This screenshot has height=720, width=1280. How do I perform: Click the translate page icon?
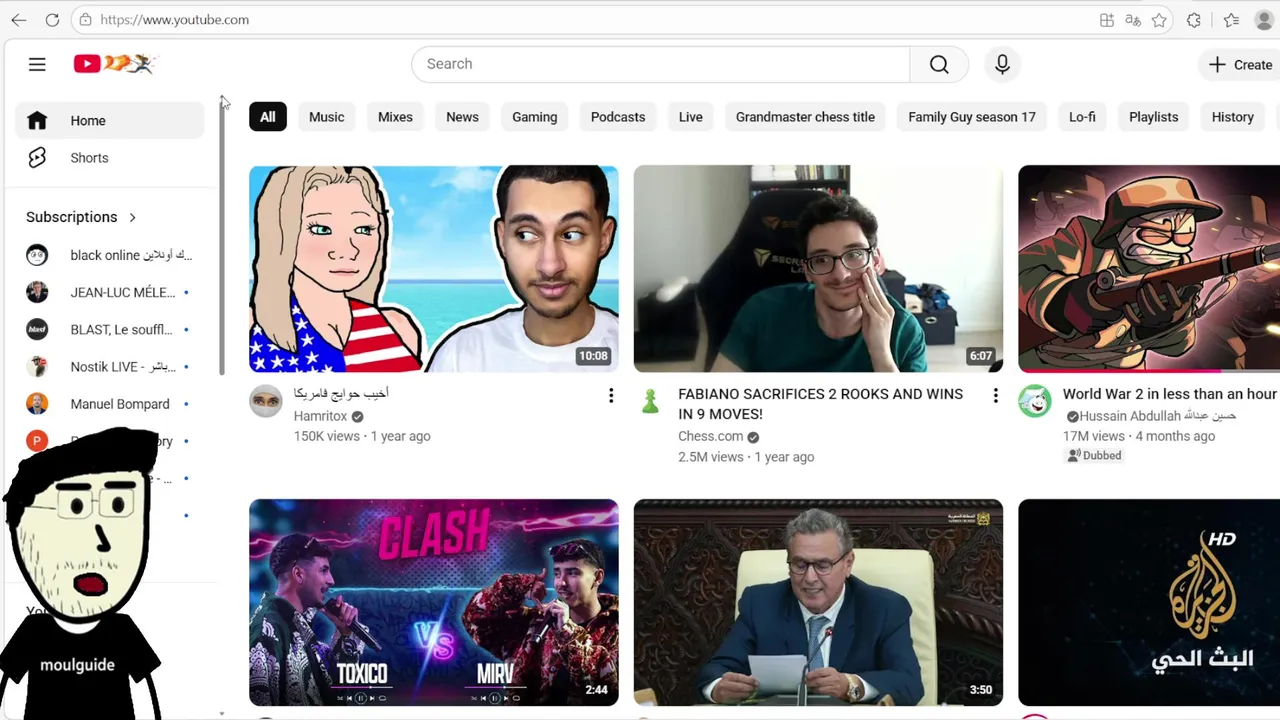1133,20
